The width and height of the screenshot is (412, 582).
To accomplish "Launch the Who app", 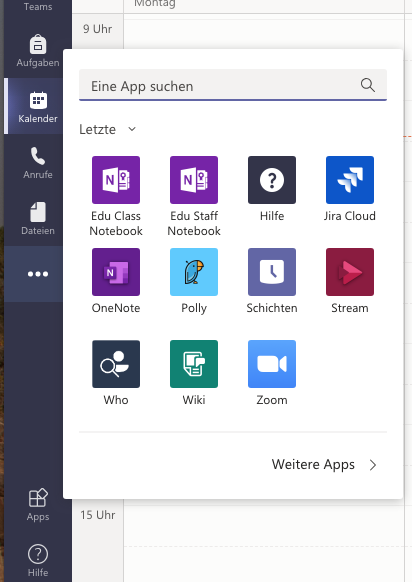I will pyautogui.click(x=116, y=373).
